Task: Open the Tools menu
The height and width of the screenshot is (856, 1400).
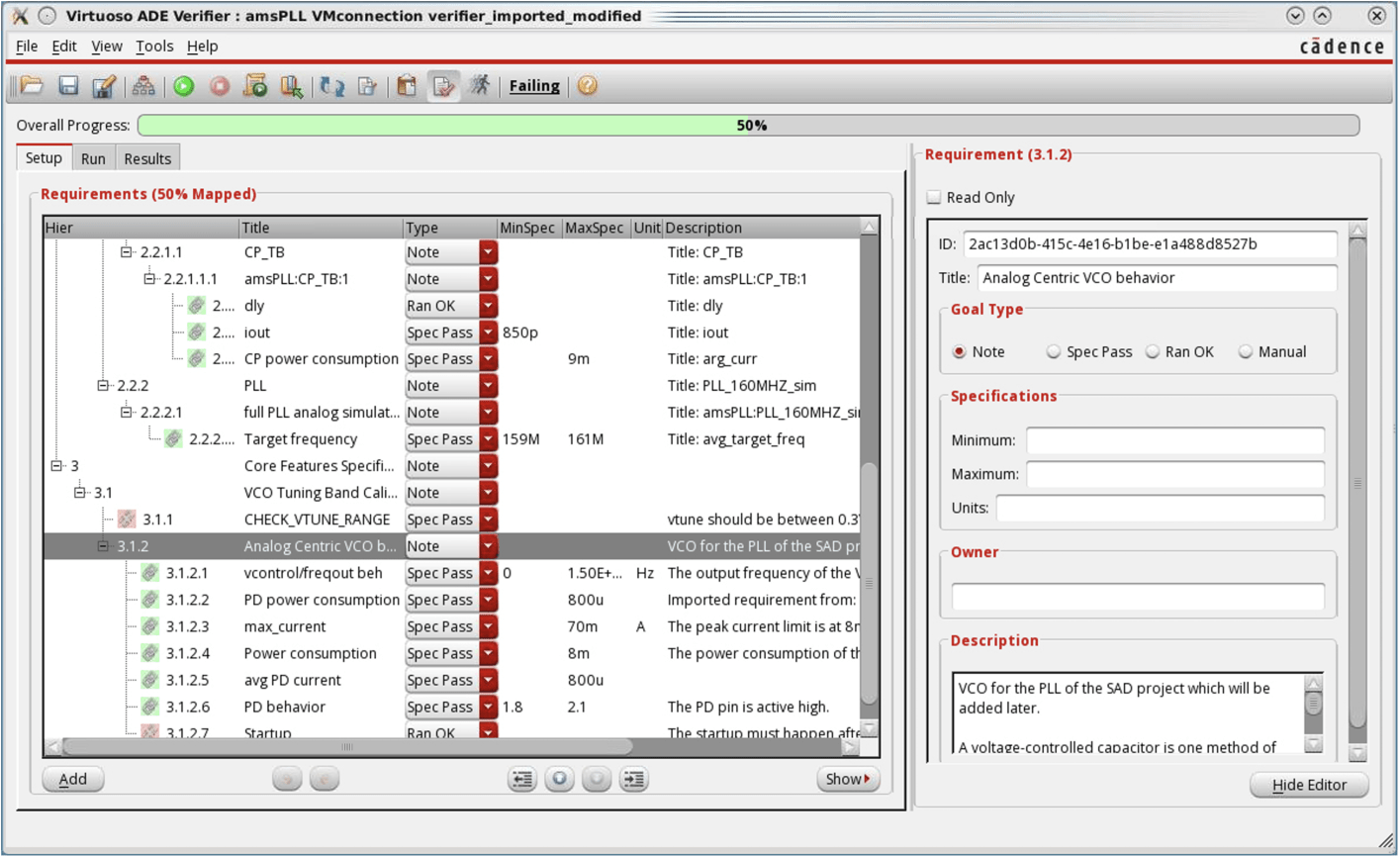Action: (154, 47)
